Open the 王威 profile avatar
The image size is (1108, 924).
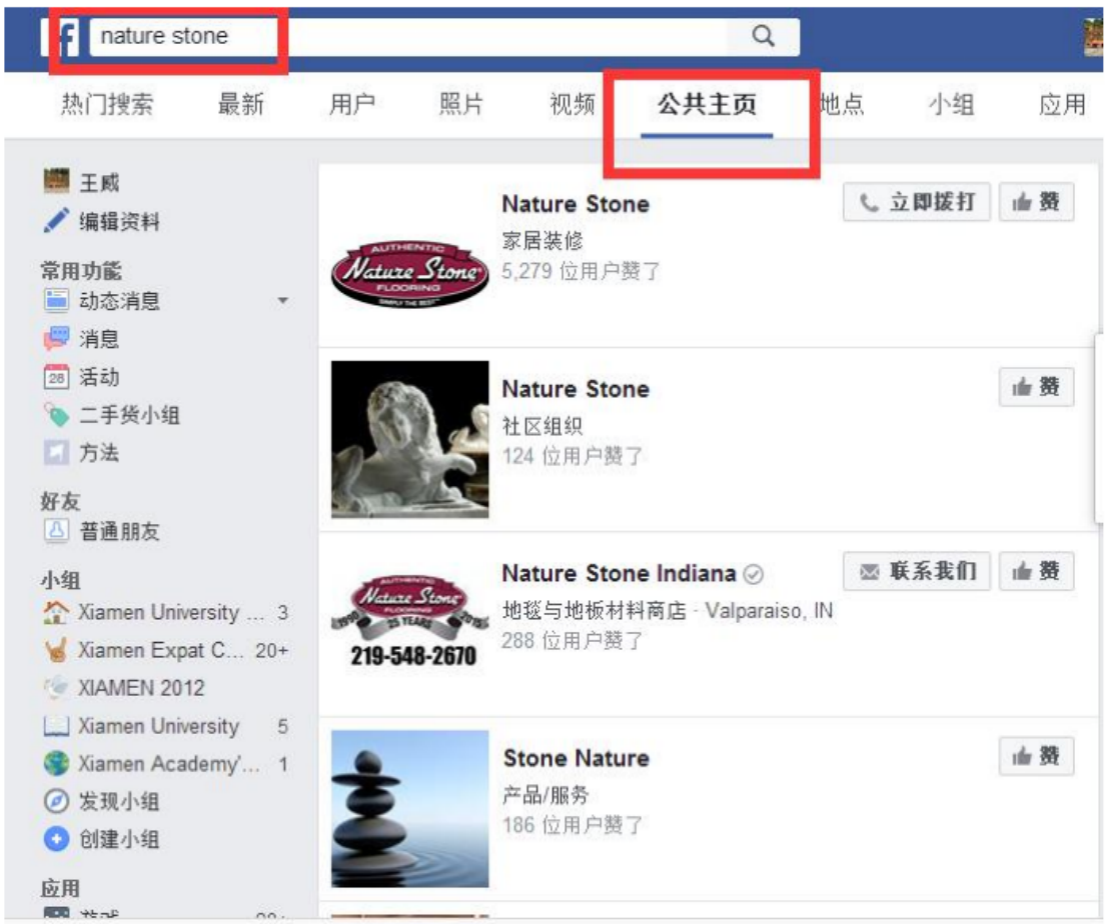(57, 181)
